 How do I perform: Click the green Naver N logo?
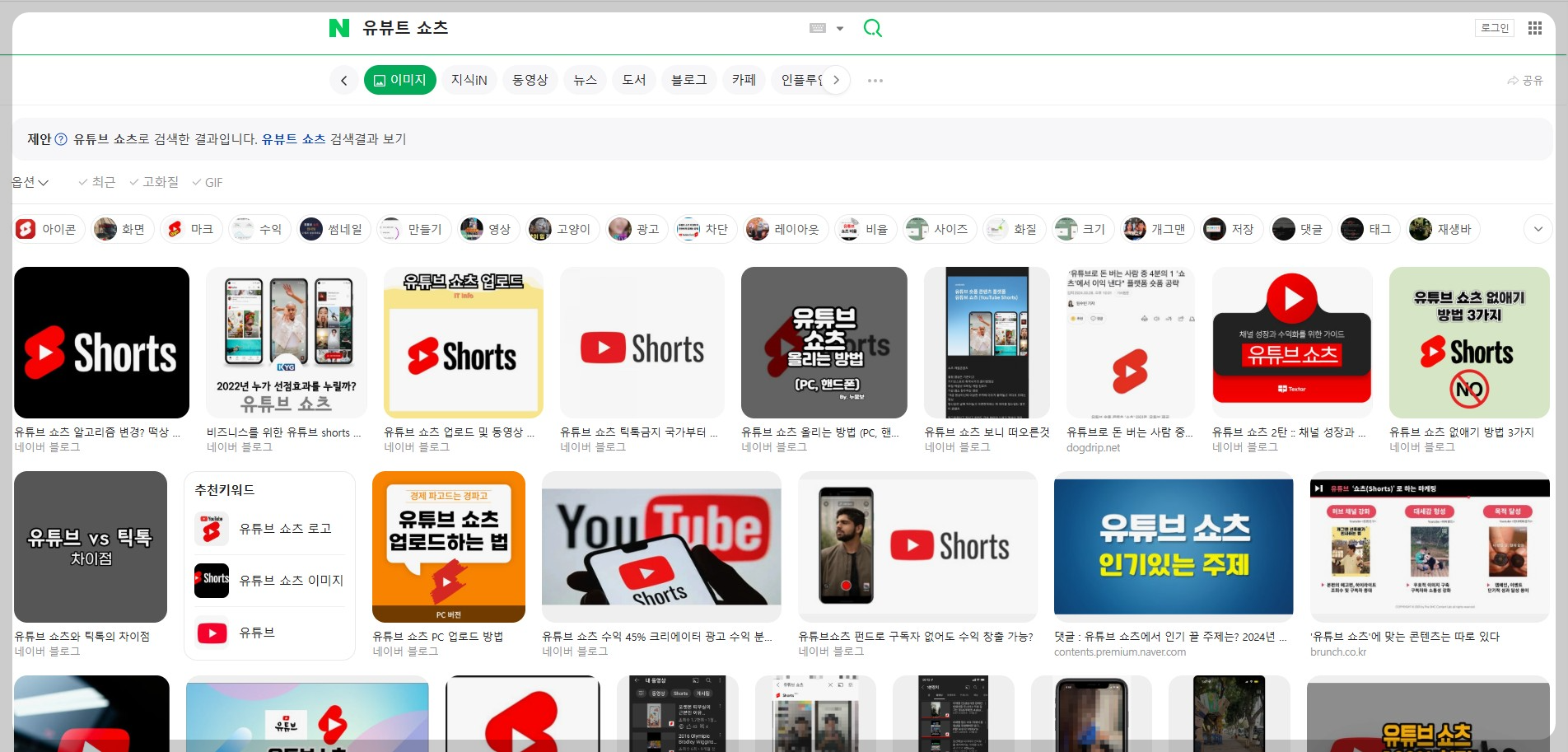coord(339,28)
